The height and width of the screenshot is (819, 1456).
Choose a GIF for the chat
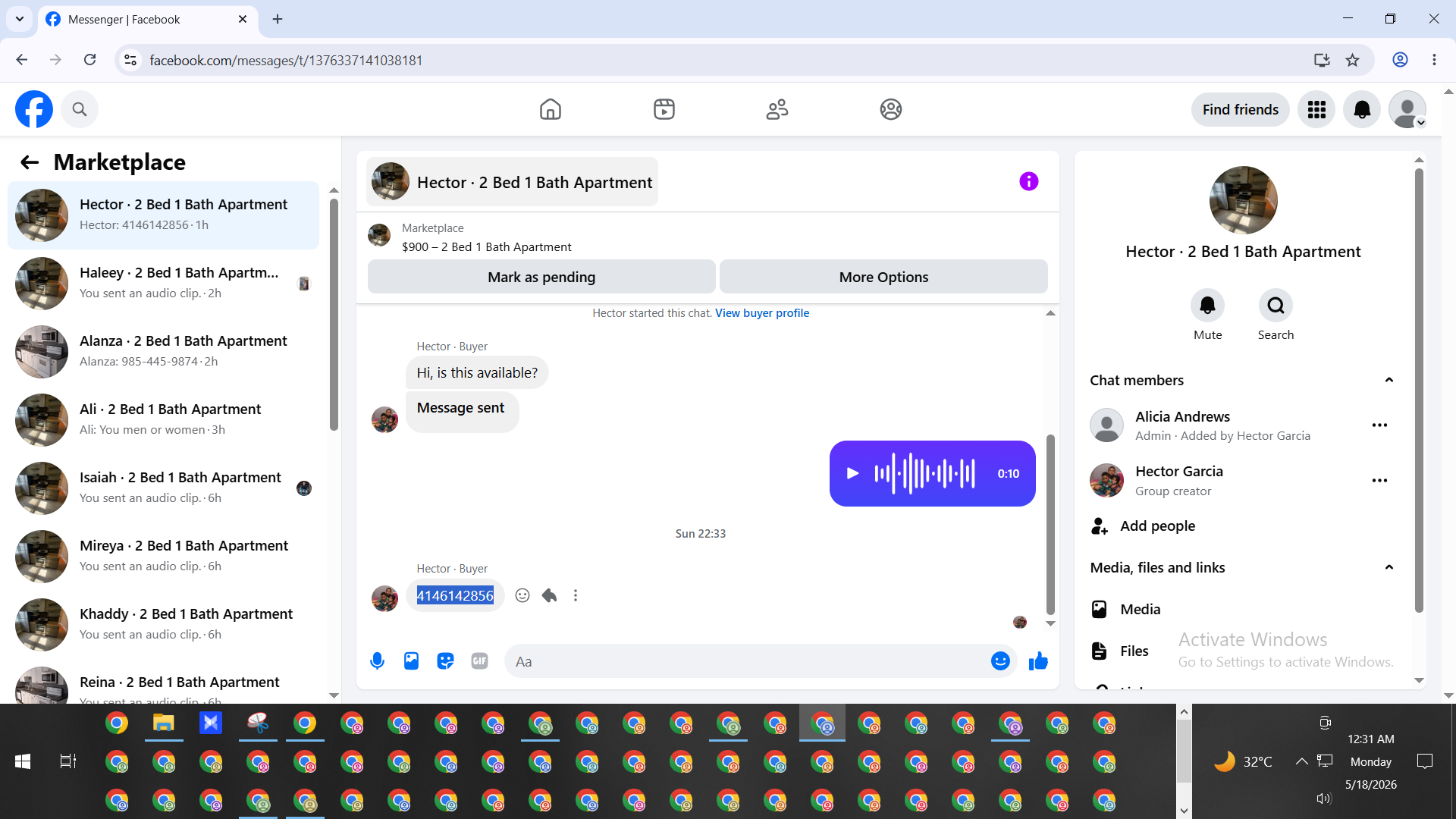click(x=479, y=661)
